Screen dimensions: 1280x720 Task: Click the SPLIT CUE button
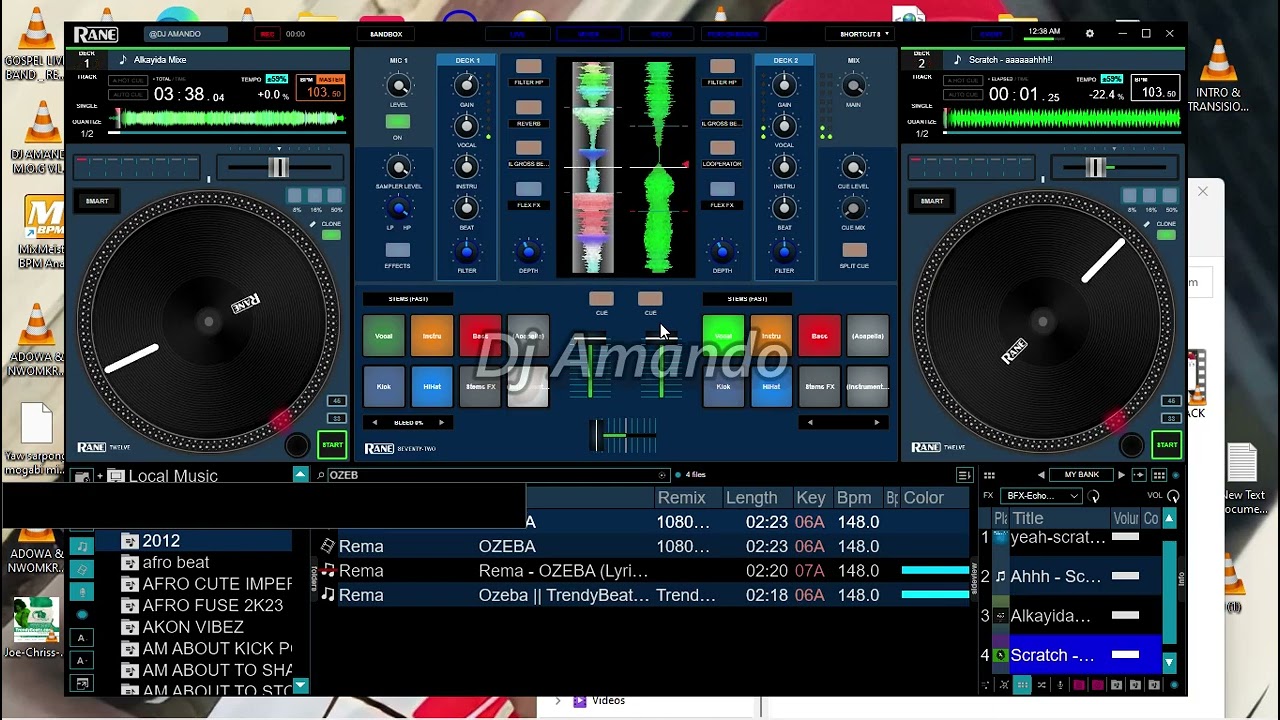854,250
